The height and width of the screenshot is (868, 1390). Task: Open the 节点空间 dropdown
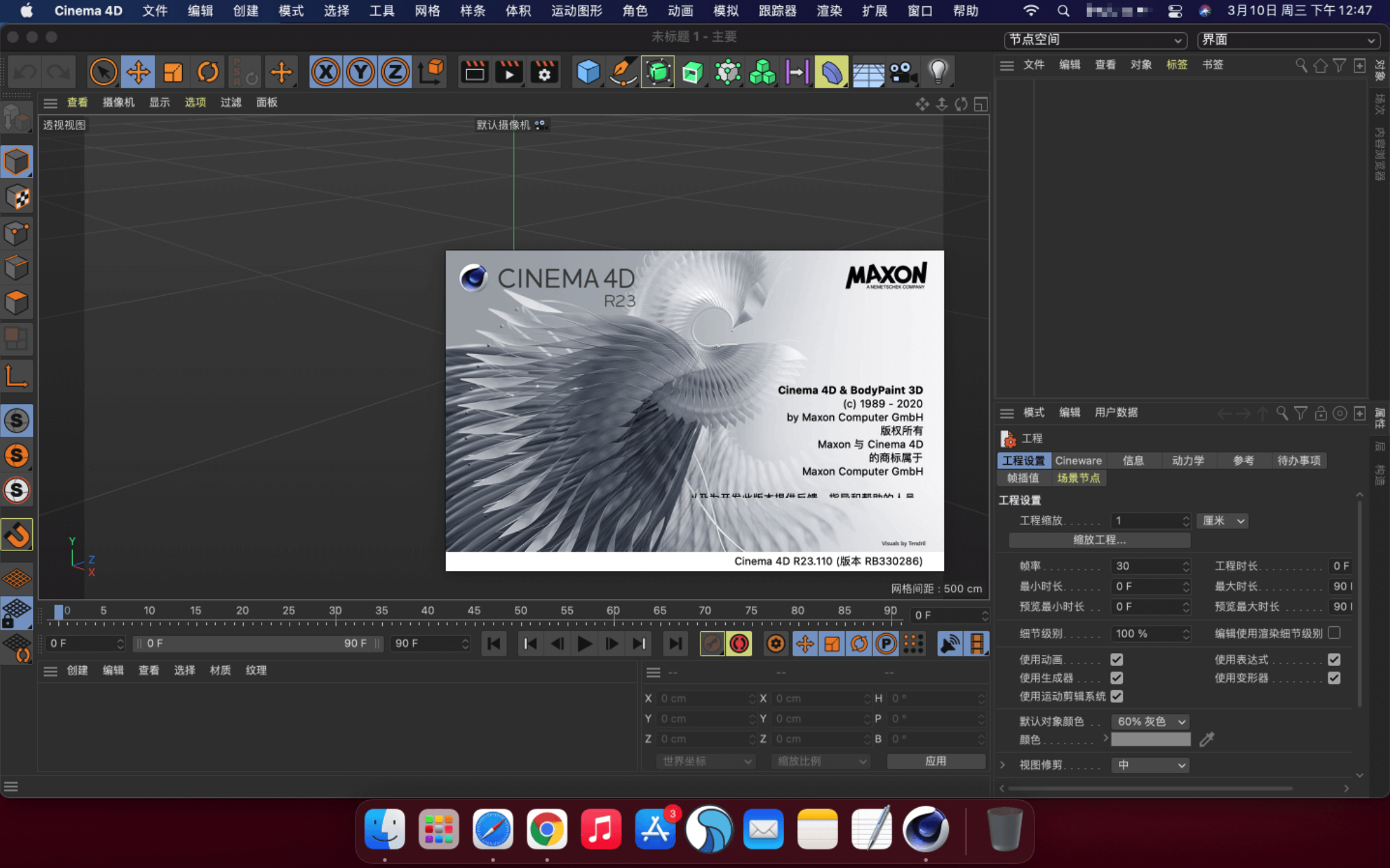point(1094,40)
